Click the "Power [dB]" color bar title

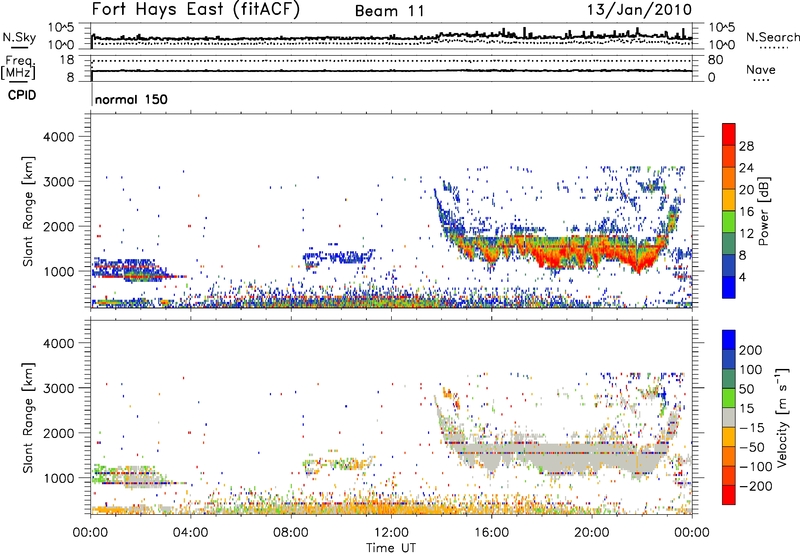(x=763, y=211)
